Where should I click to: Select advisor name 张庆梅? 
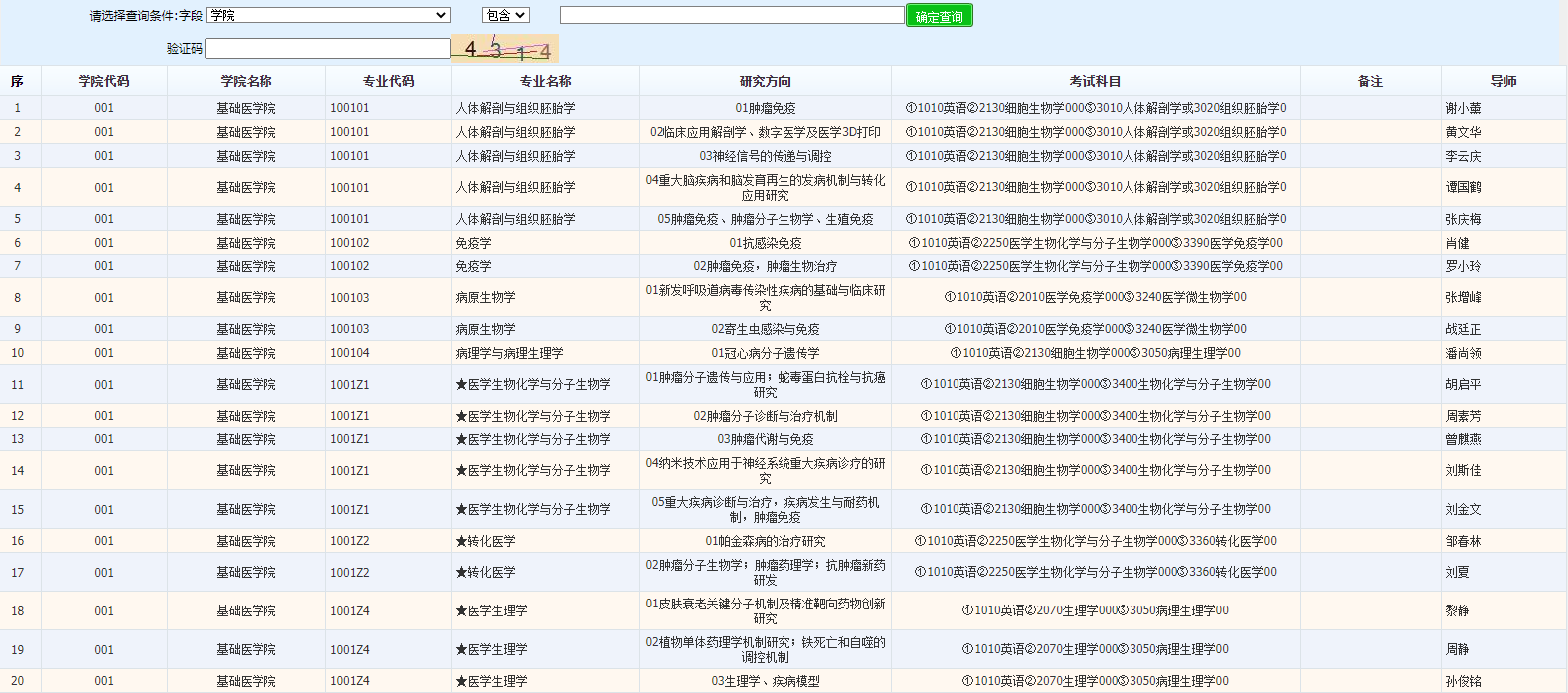pos(1464,219)
